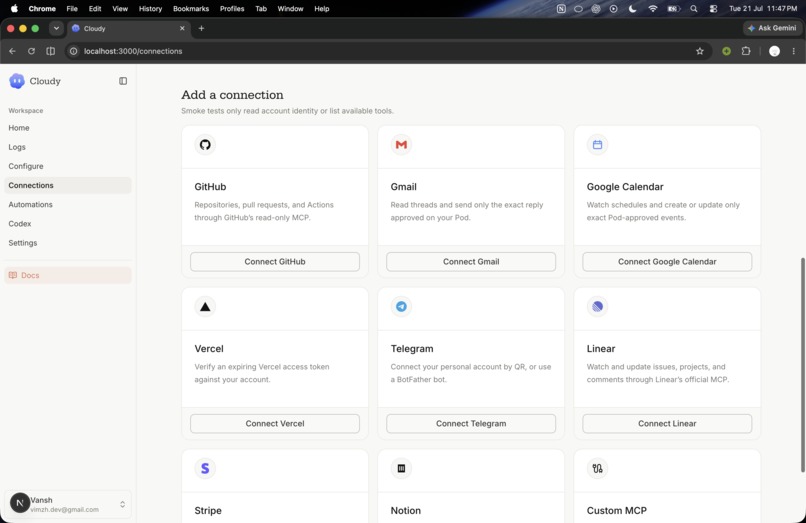
Task: Click the Vercel triangle icon
Action: (x=205, y=306)
